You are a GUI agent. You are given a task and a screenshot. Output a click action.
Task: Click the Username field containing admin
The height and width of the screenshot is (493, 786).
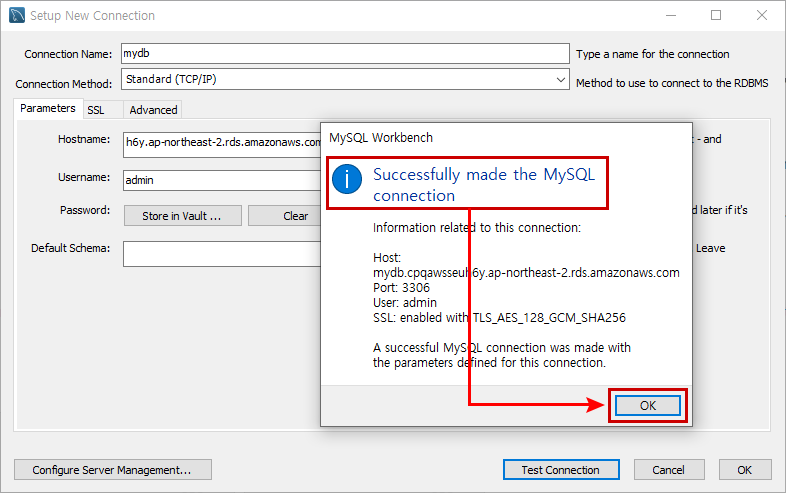(222, 180)
